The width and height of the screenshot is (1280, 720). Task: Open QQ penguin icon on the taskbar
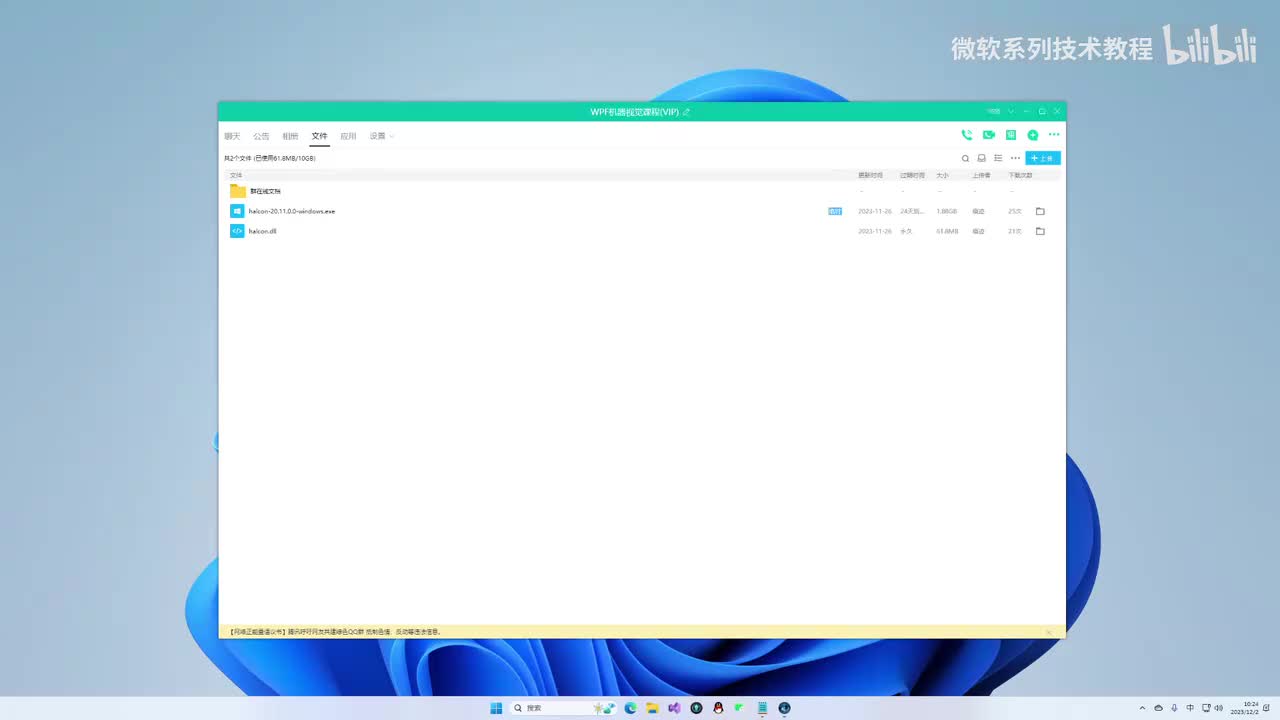tap(718, 708)
